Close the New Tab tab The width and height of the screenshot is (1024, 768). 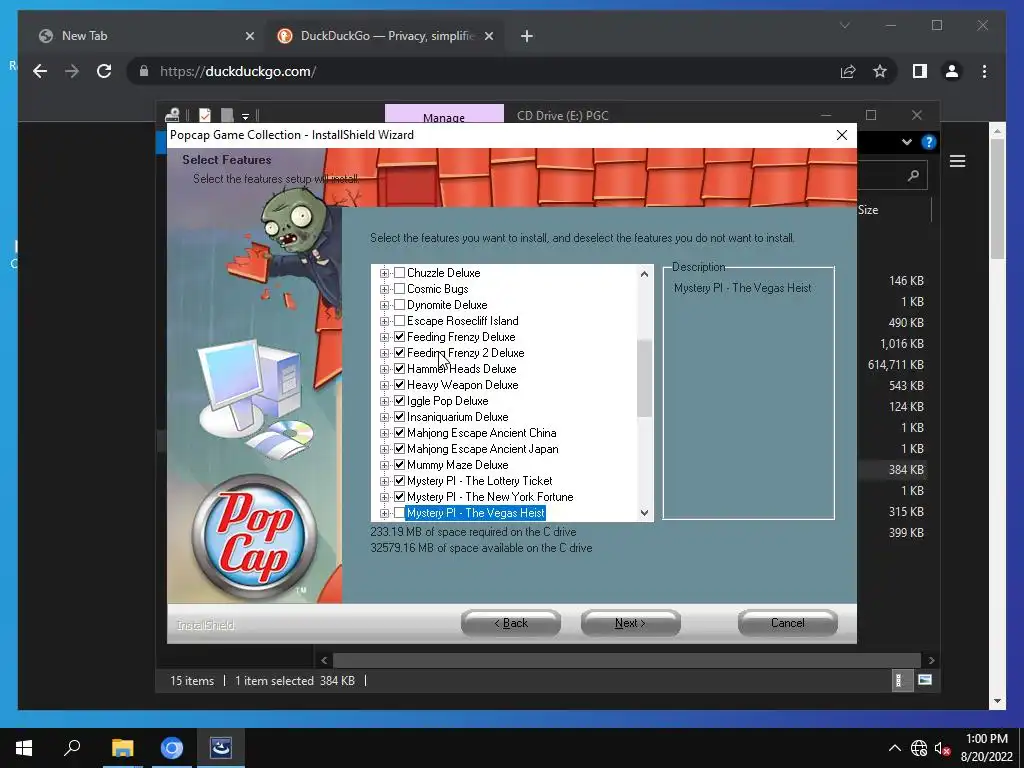[x=249, y=36]
